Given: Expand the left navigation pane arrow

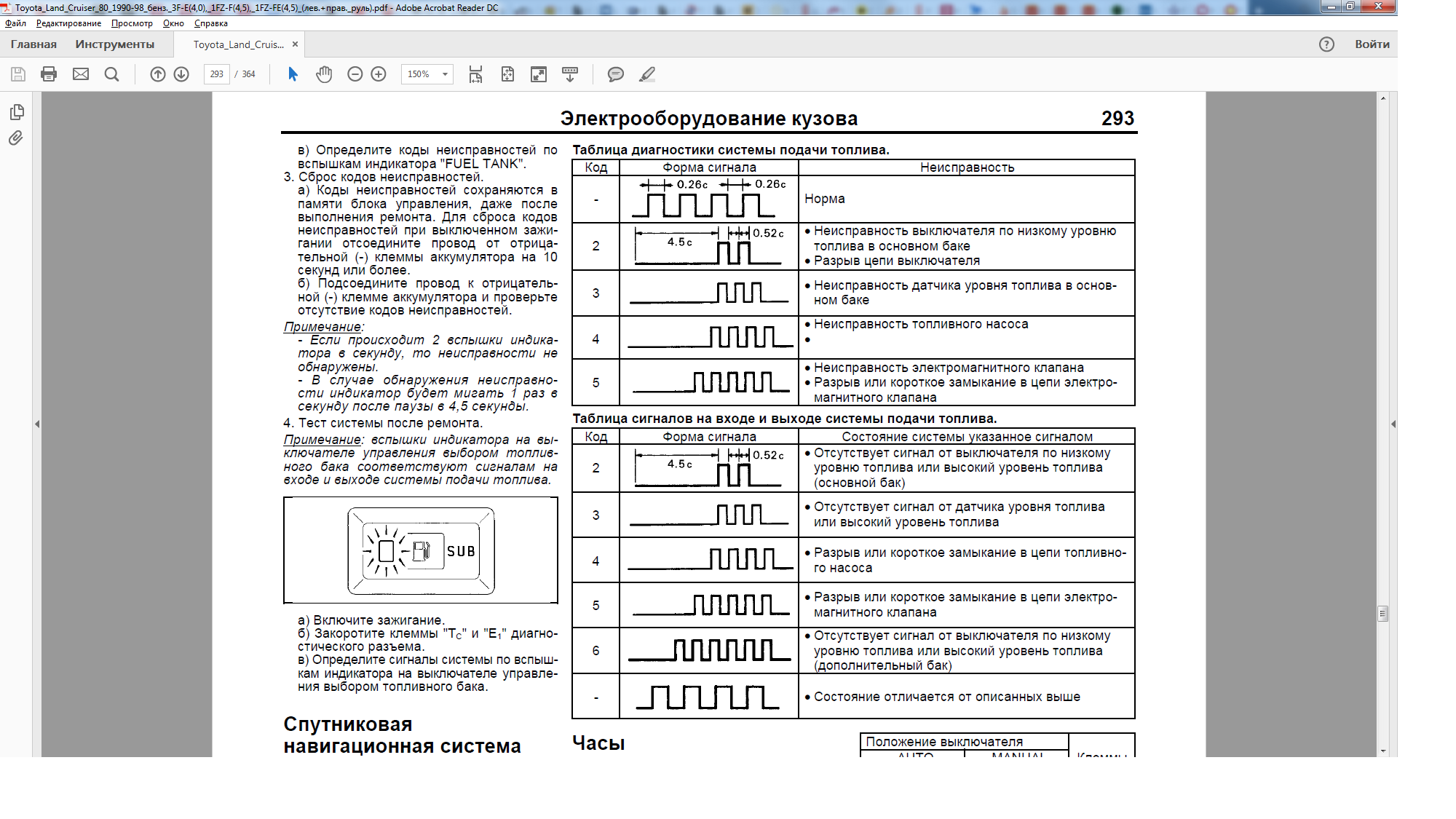Looking at the screenshot, I should pyautogui.click(x=36, y=424).
